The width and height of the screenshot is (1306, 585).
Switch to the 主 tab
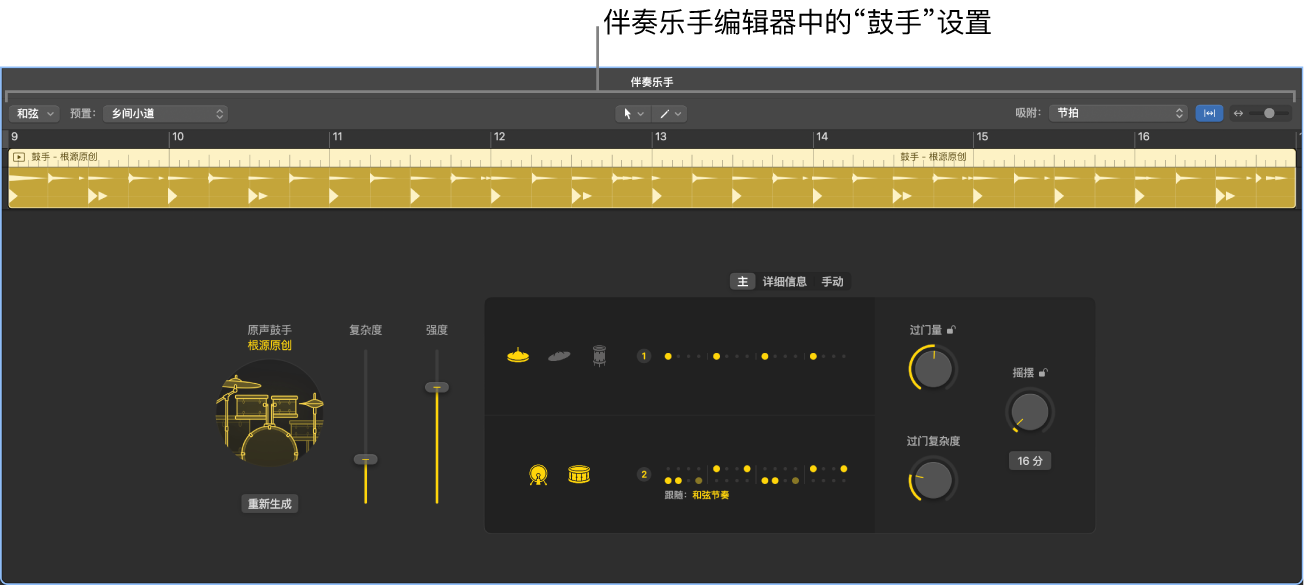743,282
